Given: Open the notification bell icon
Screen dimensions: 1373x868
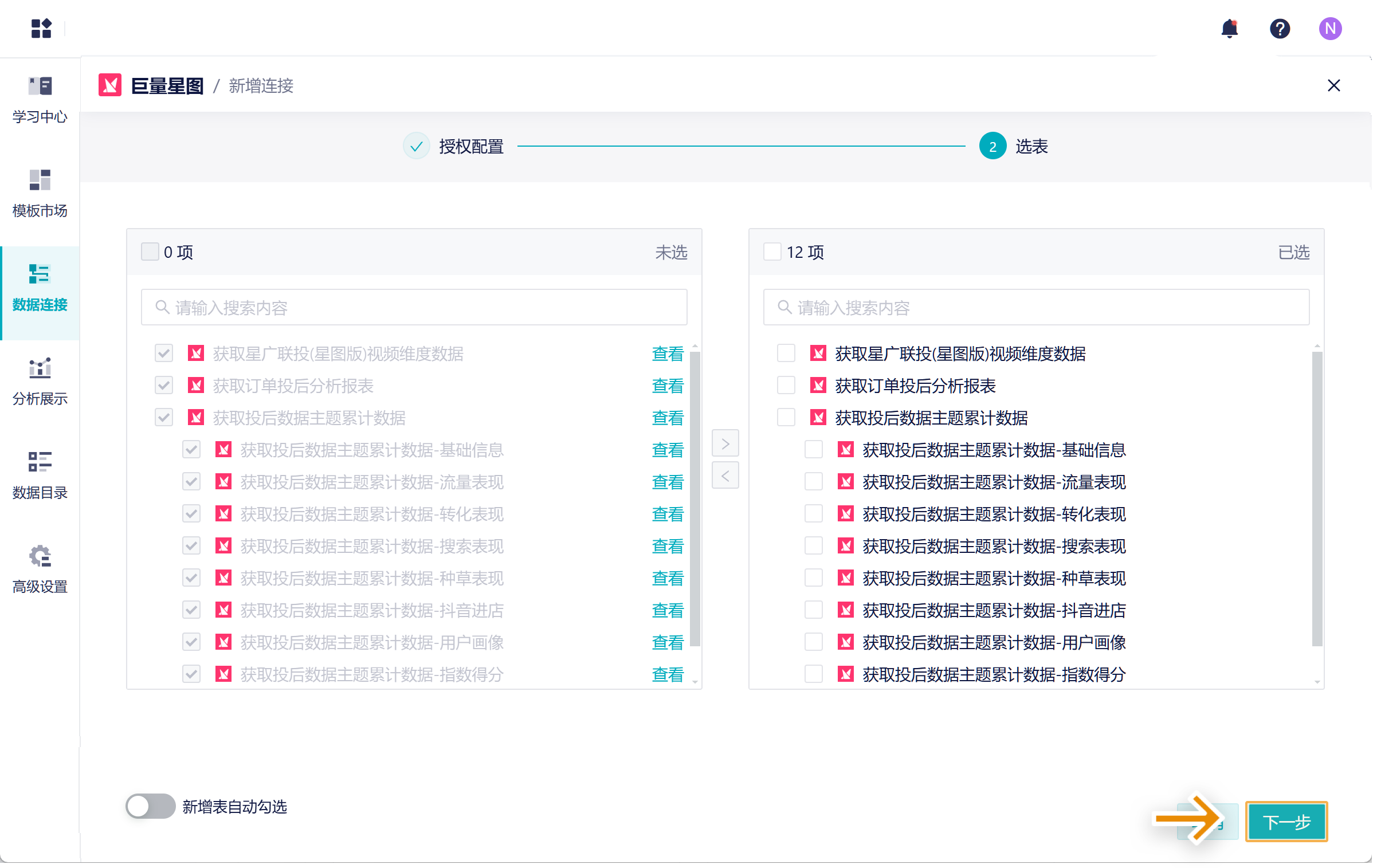Looking at the screenshot, I should point(1229,29).
